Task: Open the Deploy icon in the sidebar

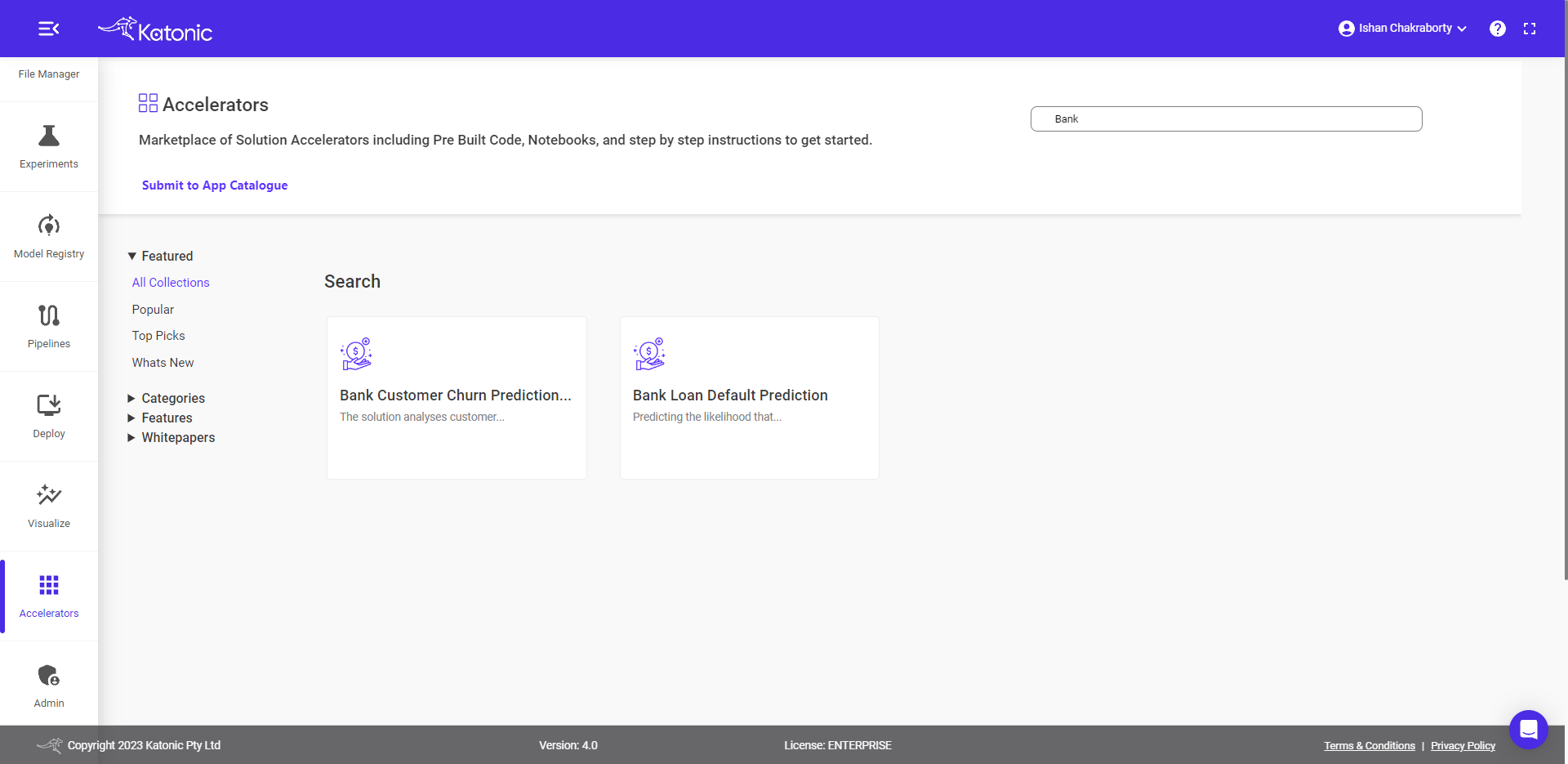Action: coord(49,405)
